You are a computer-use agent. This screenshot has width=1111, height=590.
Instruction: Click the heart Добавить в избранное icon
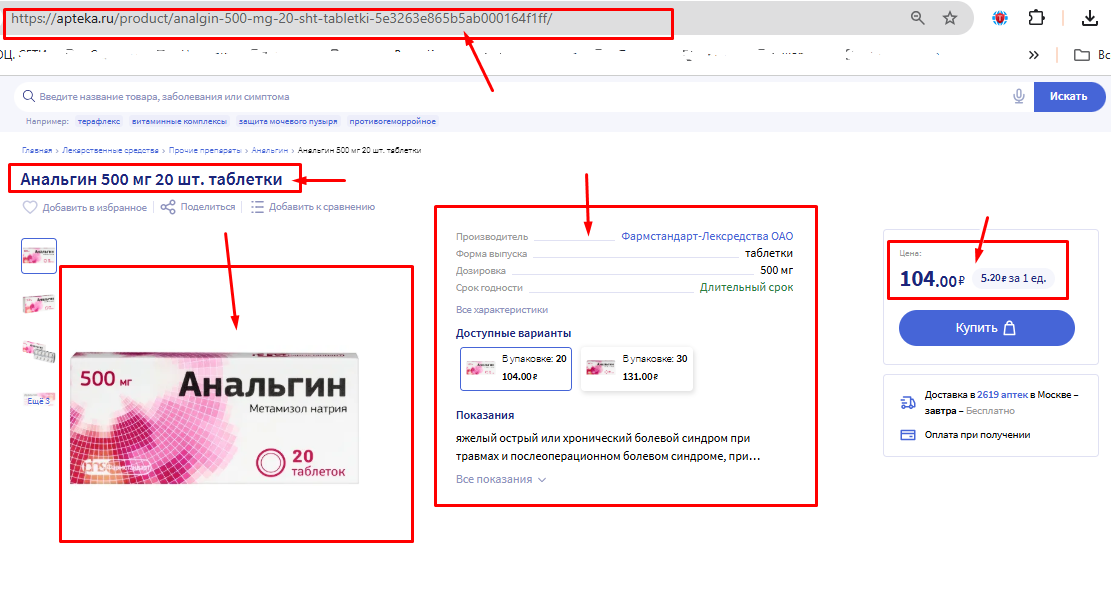click(30, 207)
